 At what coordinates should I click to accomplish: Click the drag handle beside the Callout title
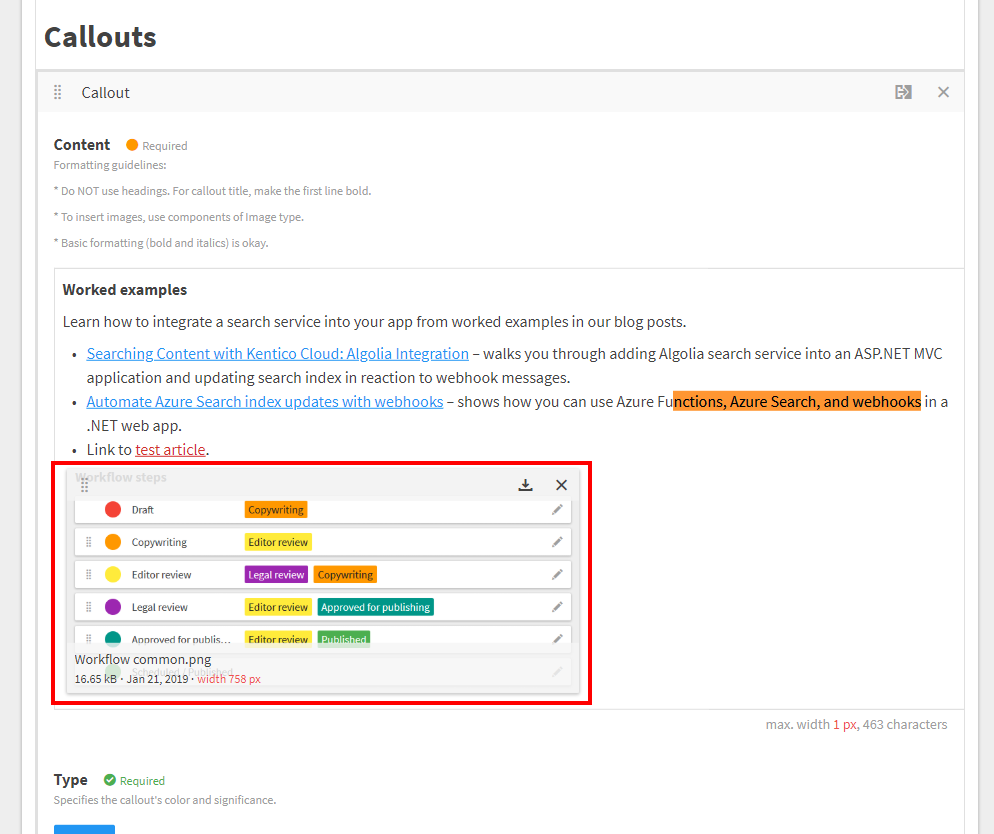point(57,91)
